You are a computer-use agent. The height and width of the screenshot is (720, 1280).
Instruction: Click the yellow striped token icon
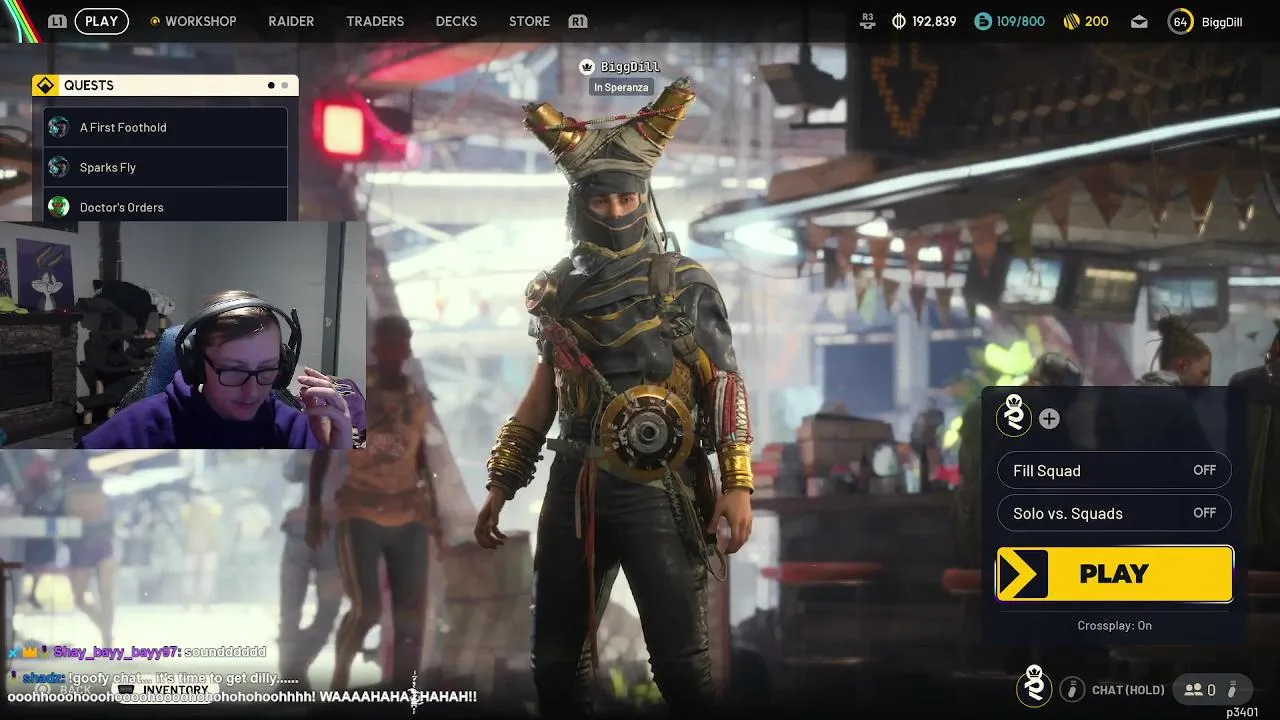click(1071, 21)
